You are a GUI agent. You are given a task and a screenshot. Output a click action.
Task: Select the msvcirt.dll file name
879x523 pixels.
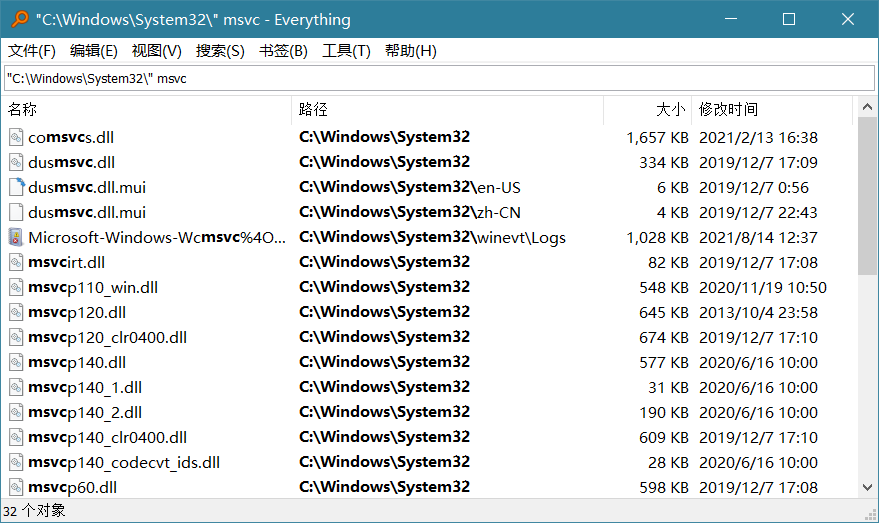click(x=67, y=262)
